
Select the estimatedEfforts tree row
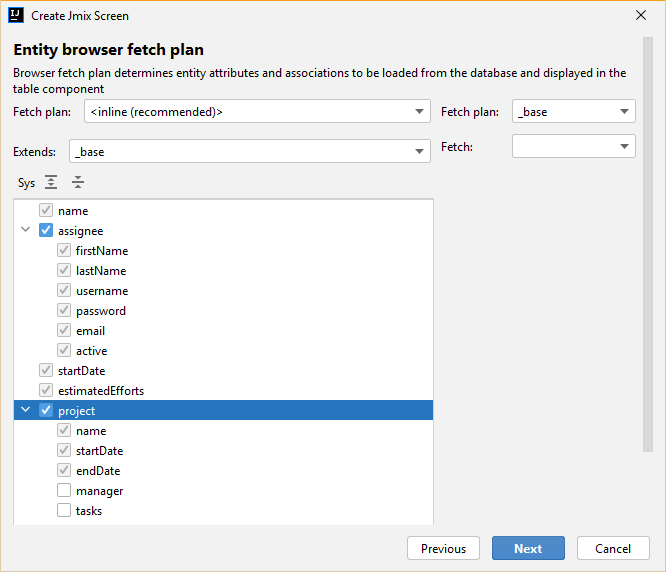tap(223, 390)
